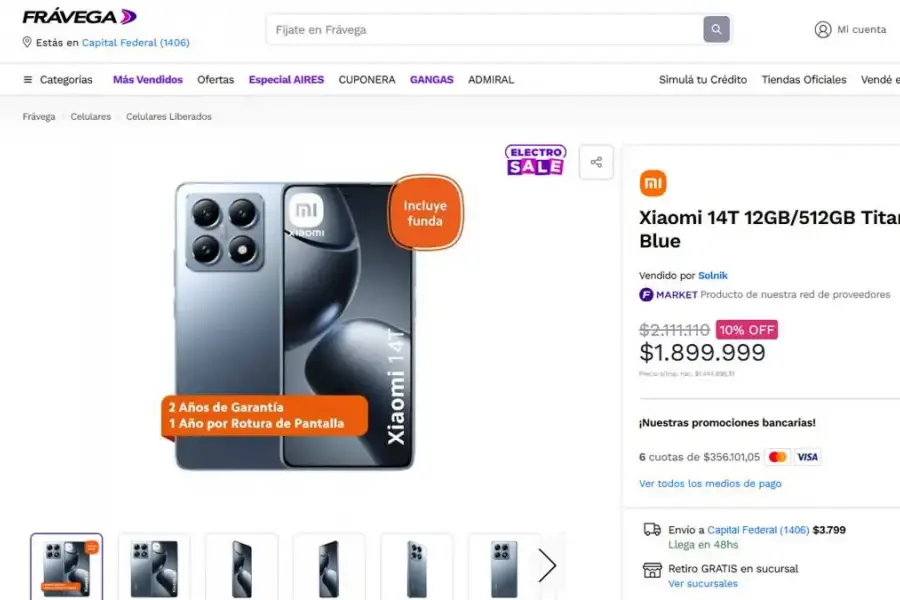Click the MARKET badge icon
This screenshot has width=900, height=600.
647,294
